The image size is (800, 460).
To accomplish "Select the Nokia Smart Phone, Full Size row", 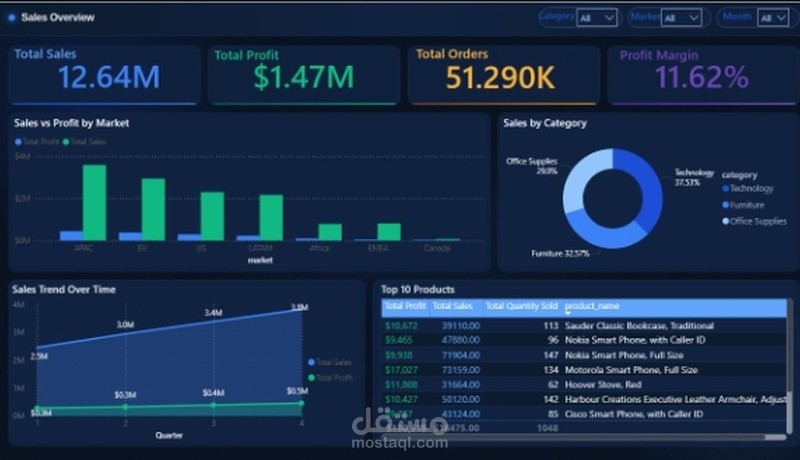I will coord(584,355).
